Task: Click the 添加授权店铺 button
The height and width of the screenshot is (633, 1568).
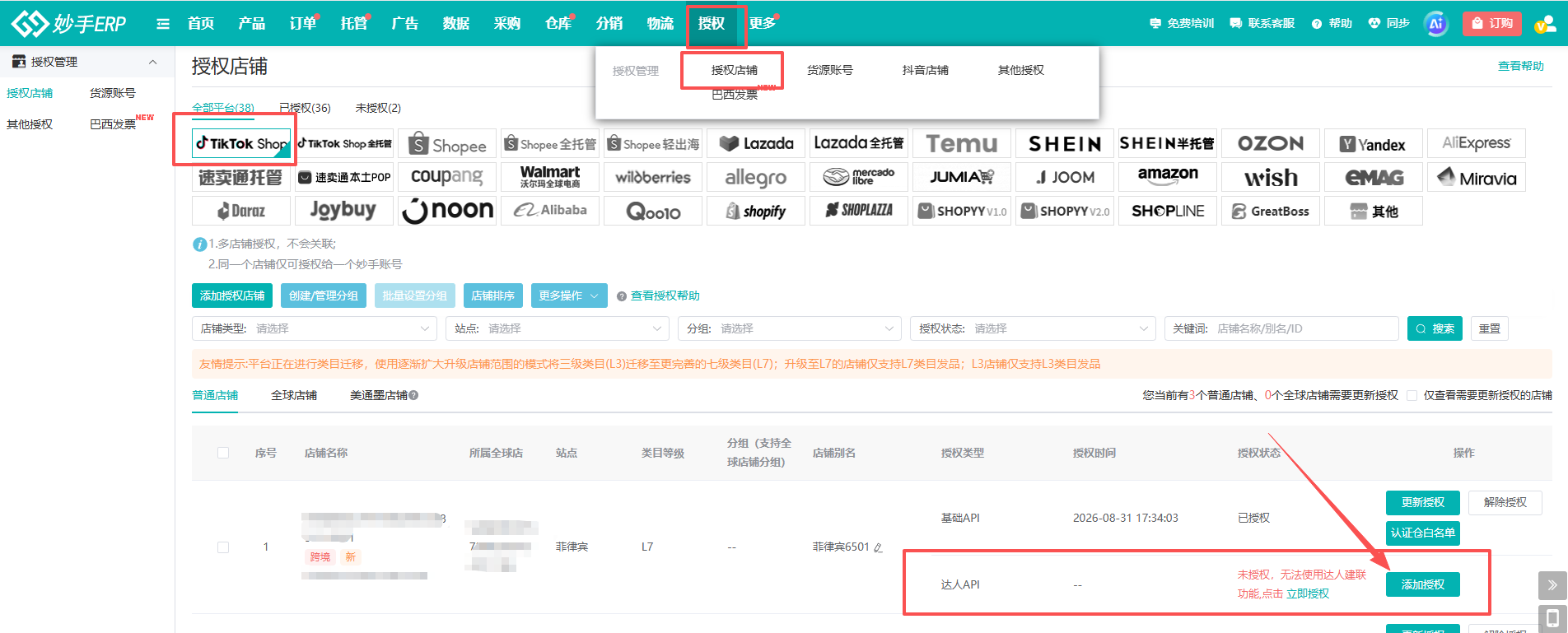Action: coord(232,296)
